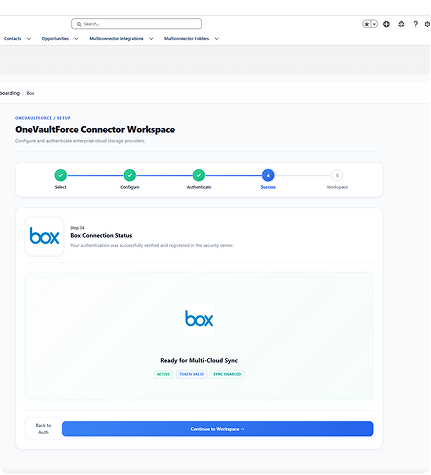431x475 pixels.
Task: Click the cloud guidance icon in header
Action: point(401,24)
